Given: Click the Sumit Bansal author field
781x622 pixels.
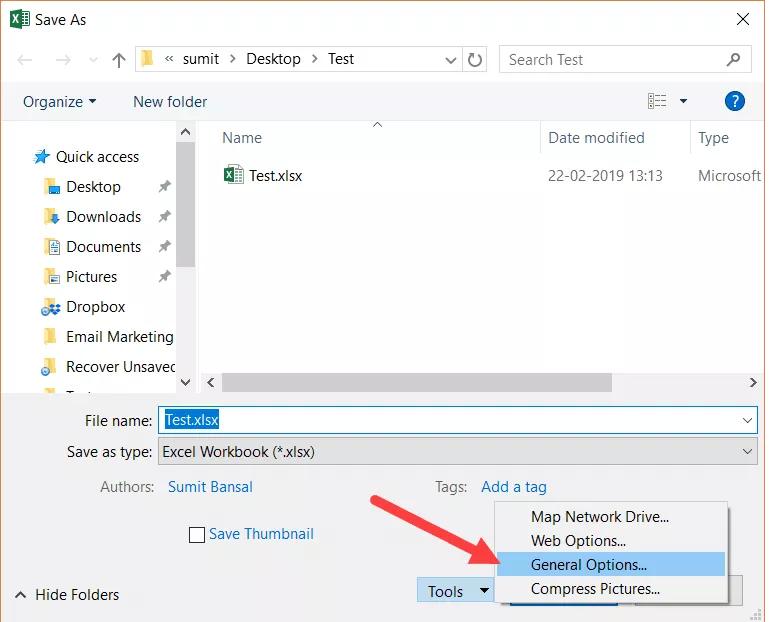Looking at the screenshot, I should coord(210,487).
